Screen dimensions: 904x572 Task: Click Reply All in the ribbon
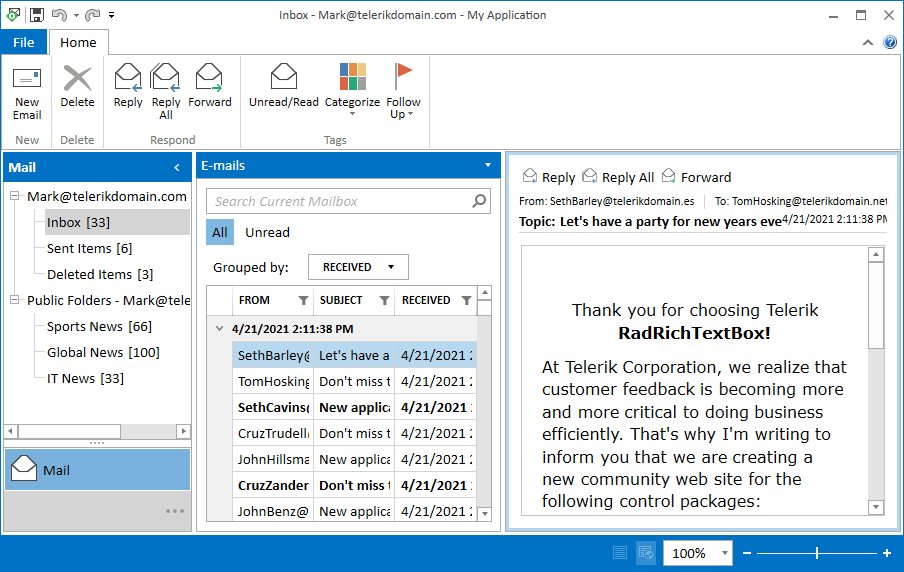[x=166, y=92]
